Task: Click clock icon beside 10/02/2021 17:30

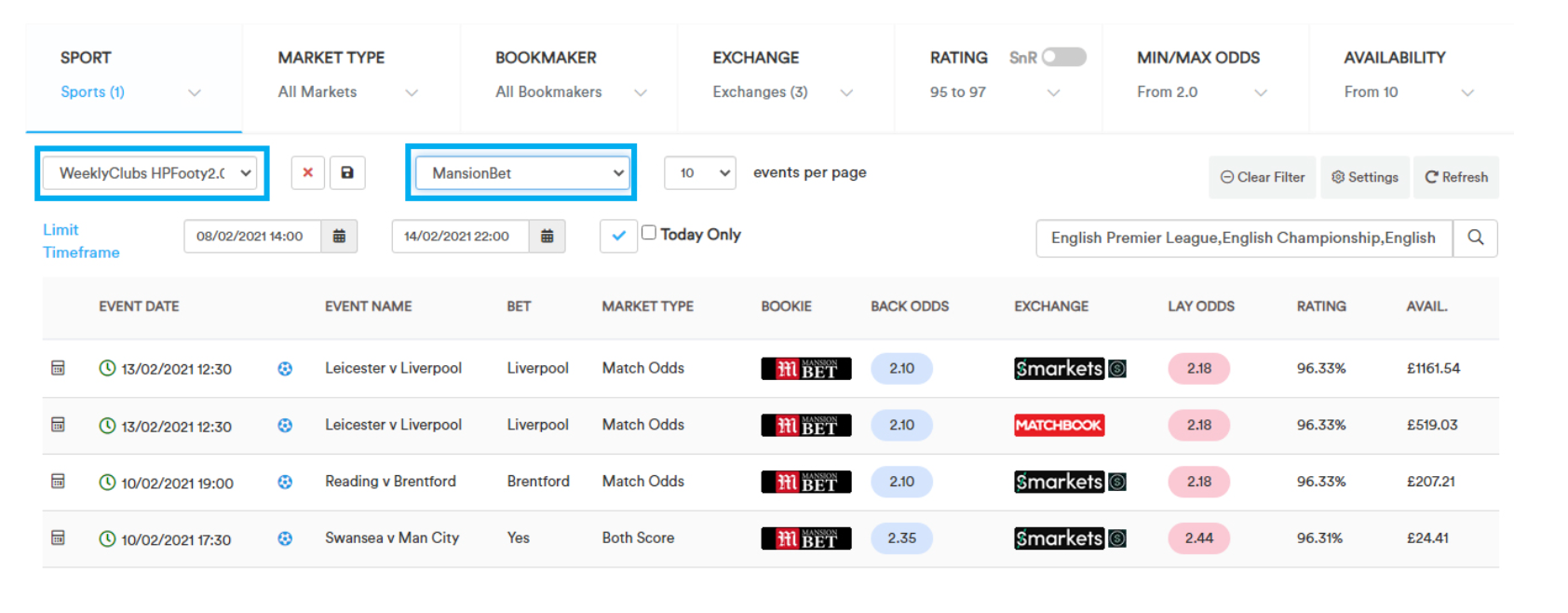Action: coord(107,538)
